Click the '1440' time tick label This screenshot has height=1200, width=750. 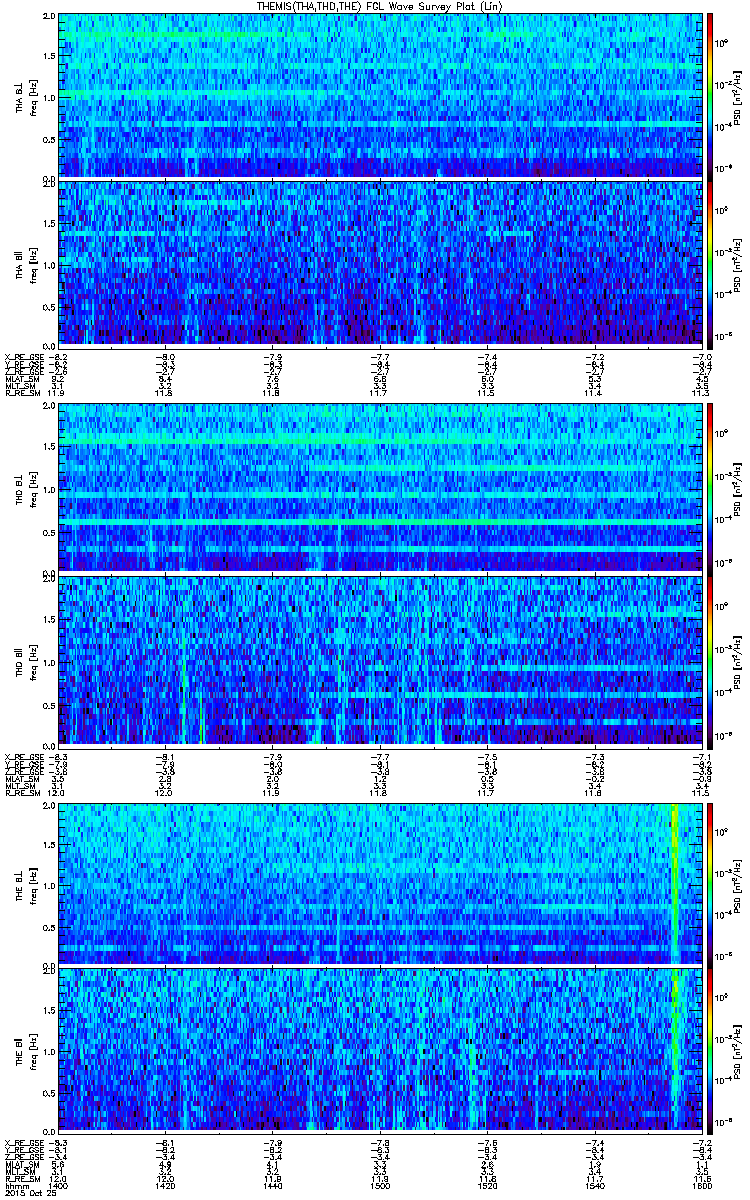pyautogui.click(x=272, y=1185)
